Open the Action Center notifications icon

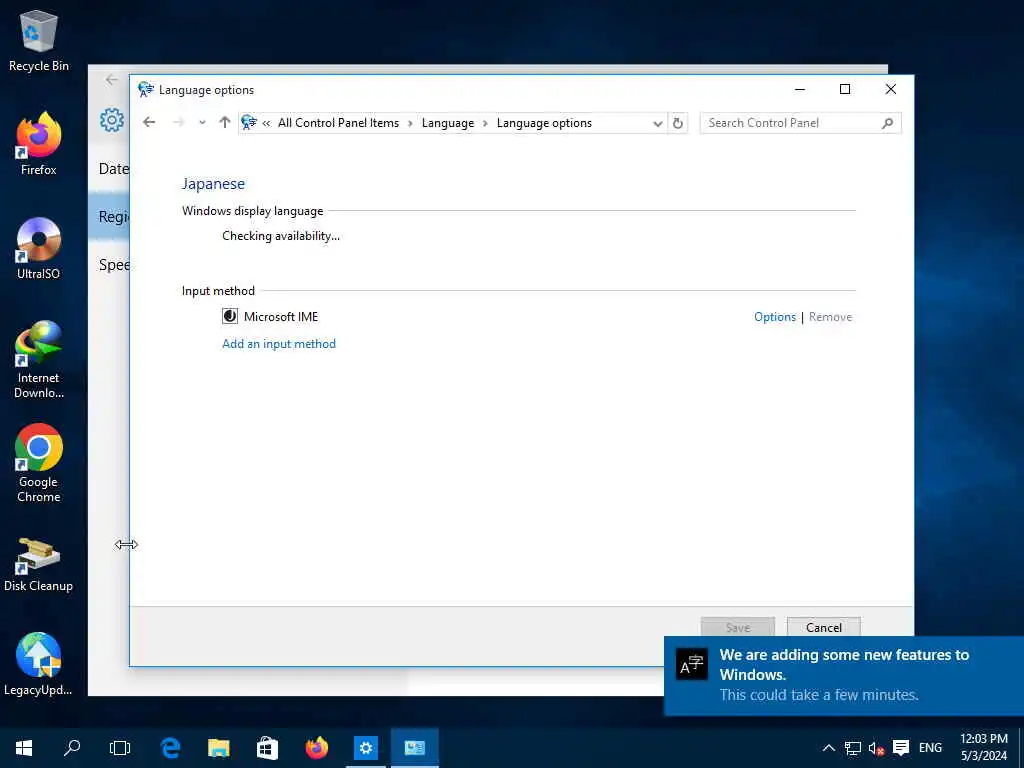click(901, 748)
